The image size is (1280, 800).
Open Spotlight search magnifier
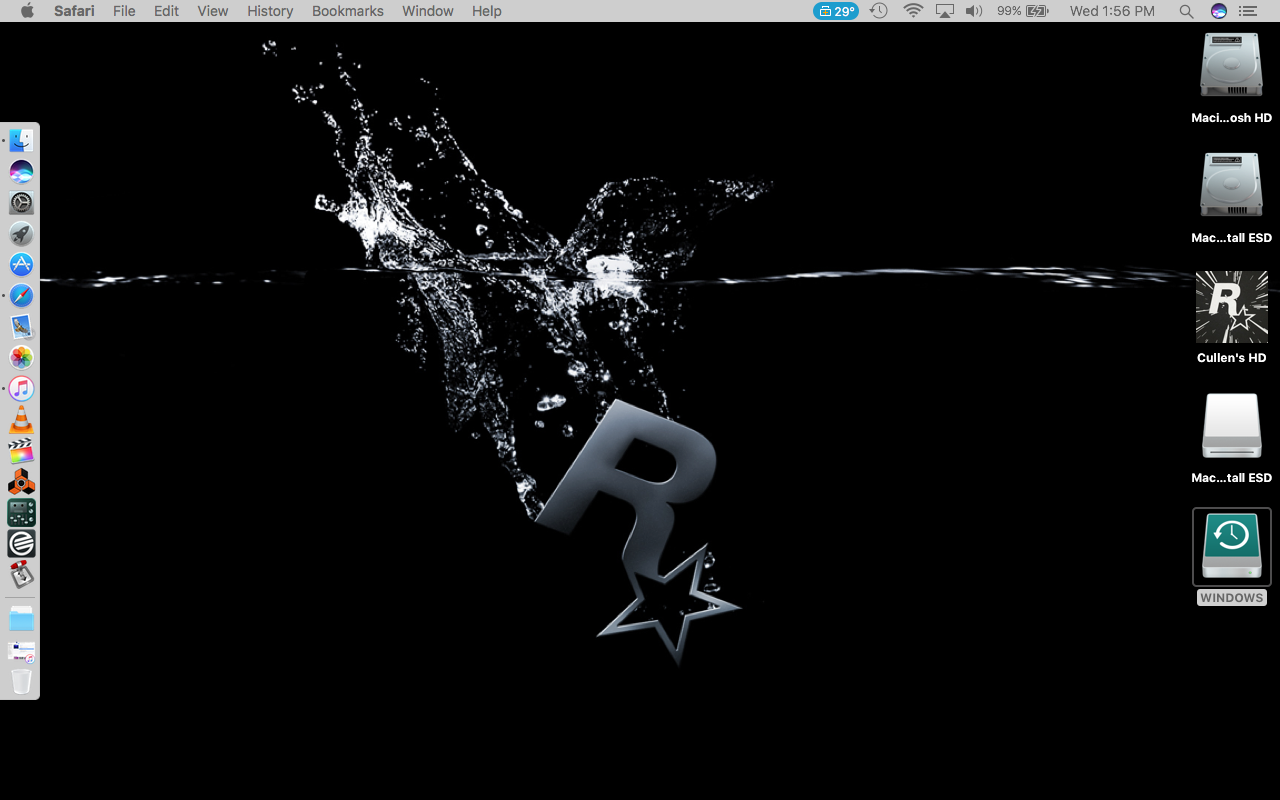click(1186, 11)
